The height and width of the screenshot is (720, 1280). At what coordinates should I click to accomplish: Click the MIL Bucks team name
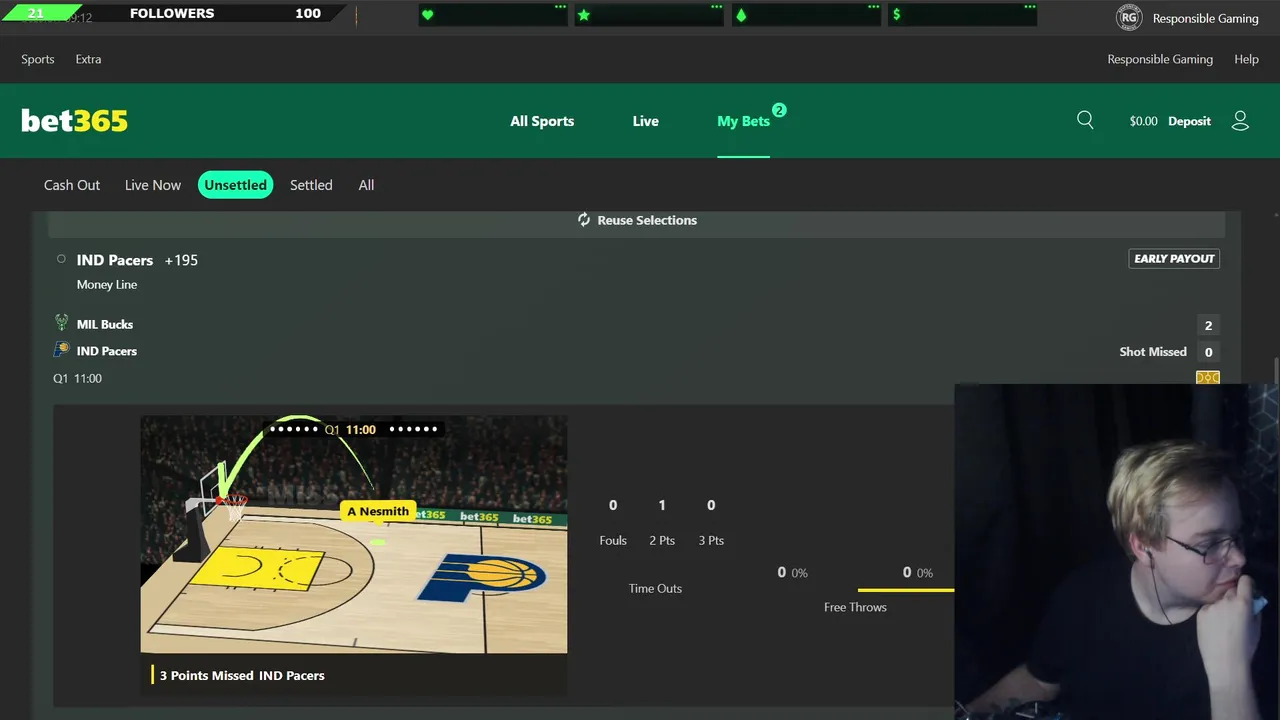[105, 324]
